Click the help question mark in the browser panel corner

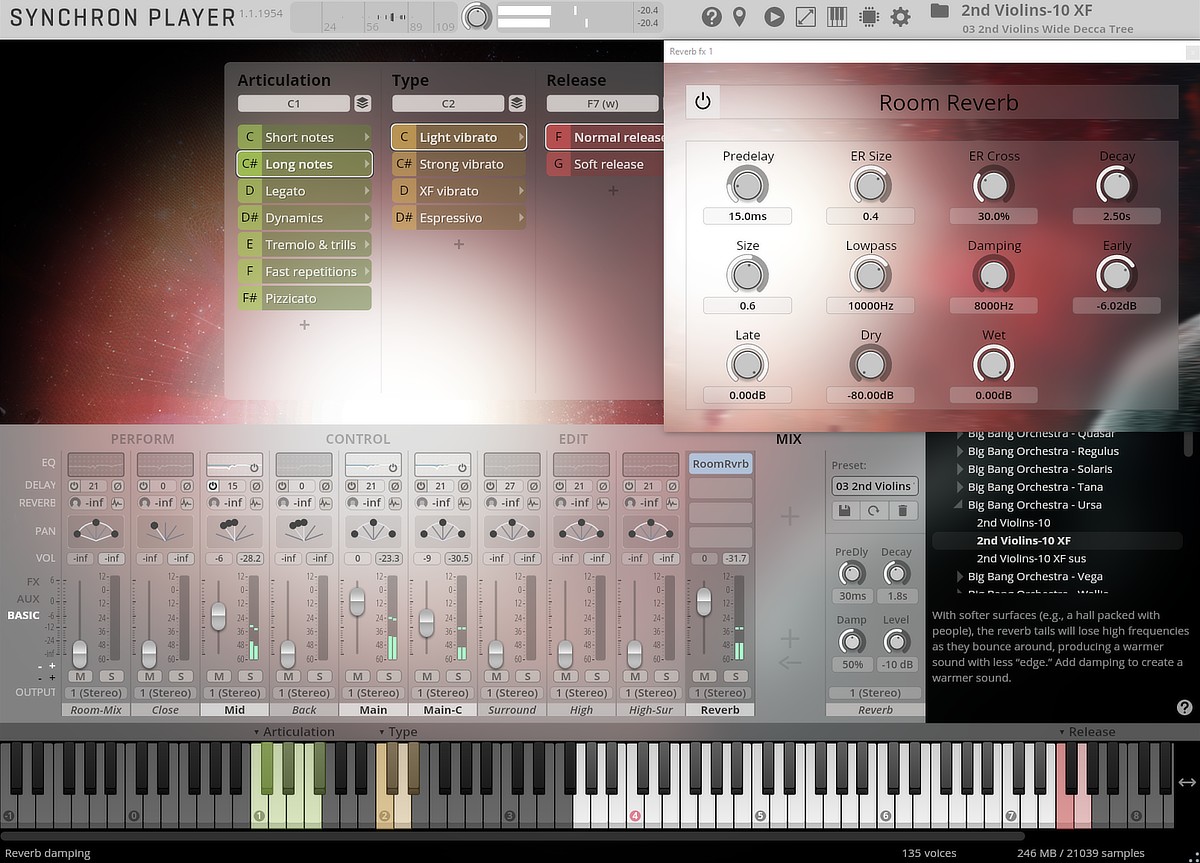[1184, 708]
